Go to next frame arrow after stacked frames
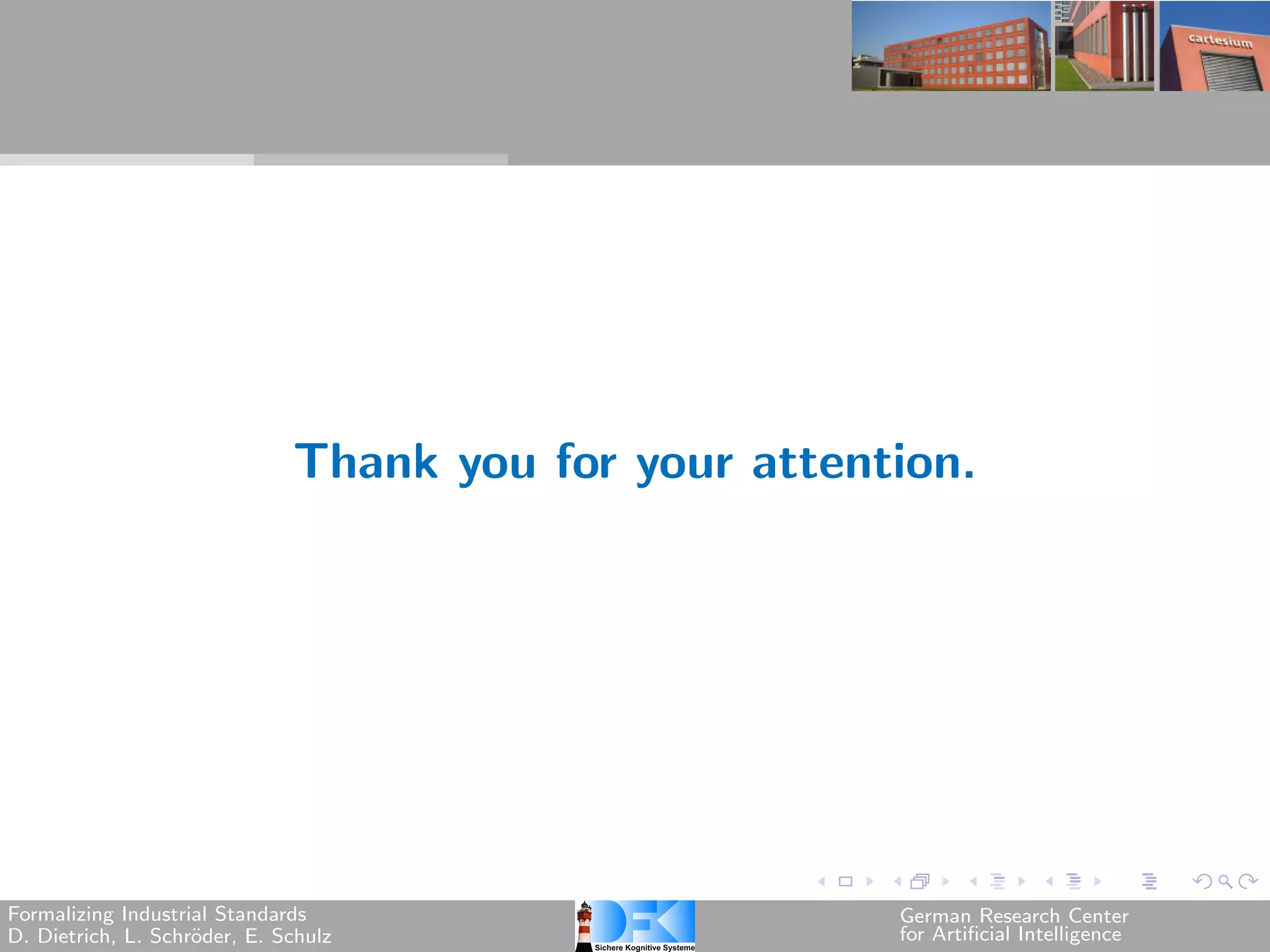This screenshot has width=1270, height=952. tap(945, 881)
